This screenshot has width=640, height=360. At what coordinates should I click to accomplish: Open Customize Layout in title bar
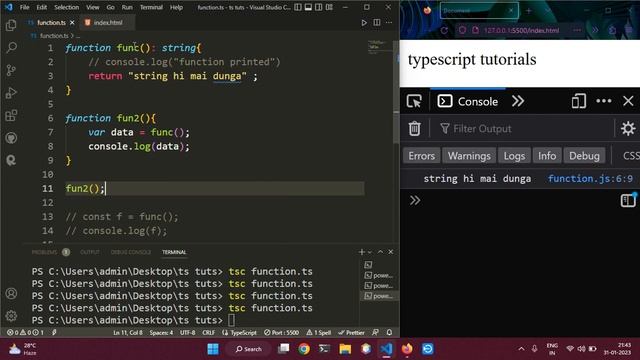click(329, 7)
